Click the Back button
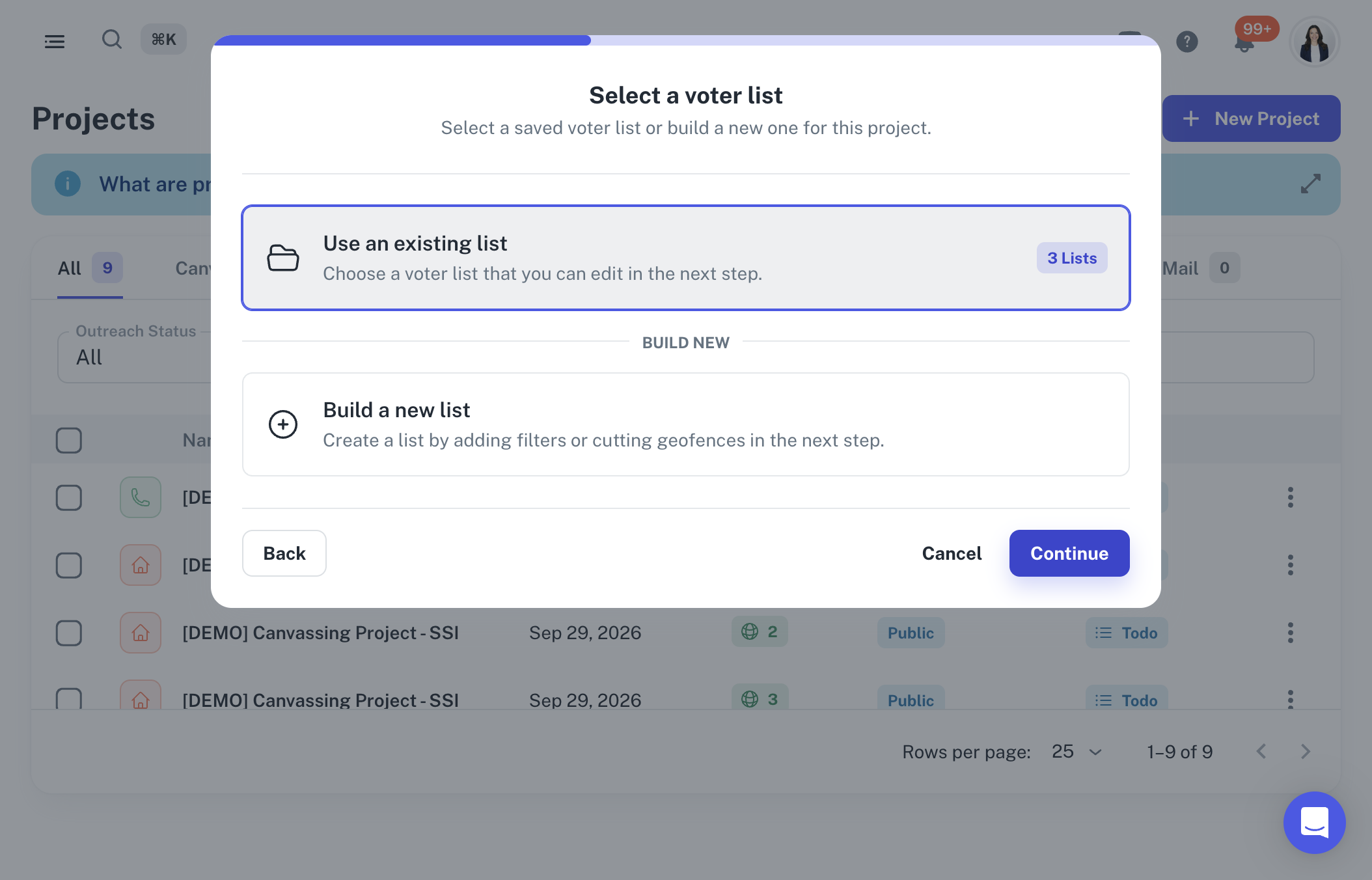The height and width of the screenshot is (880, 1372). tap(284, 553)
